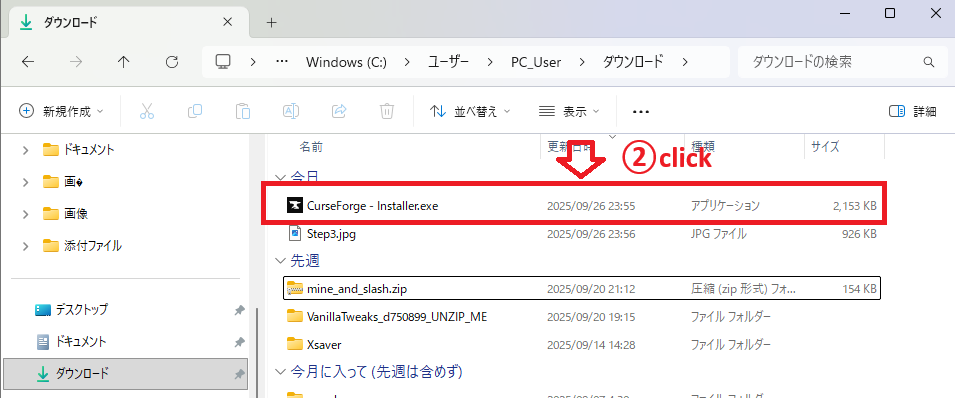Click the Cut scissors icon
Image resolution: width=955 pixels, height=398 pixels.
click(x=147, y=111)
